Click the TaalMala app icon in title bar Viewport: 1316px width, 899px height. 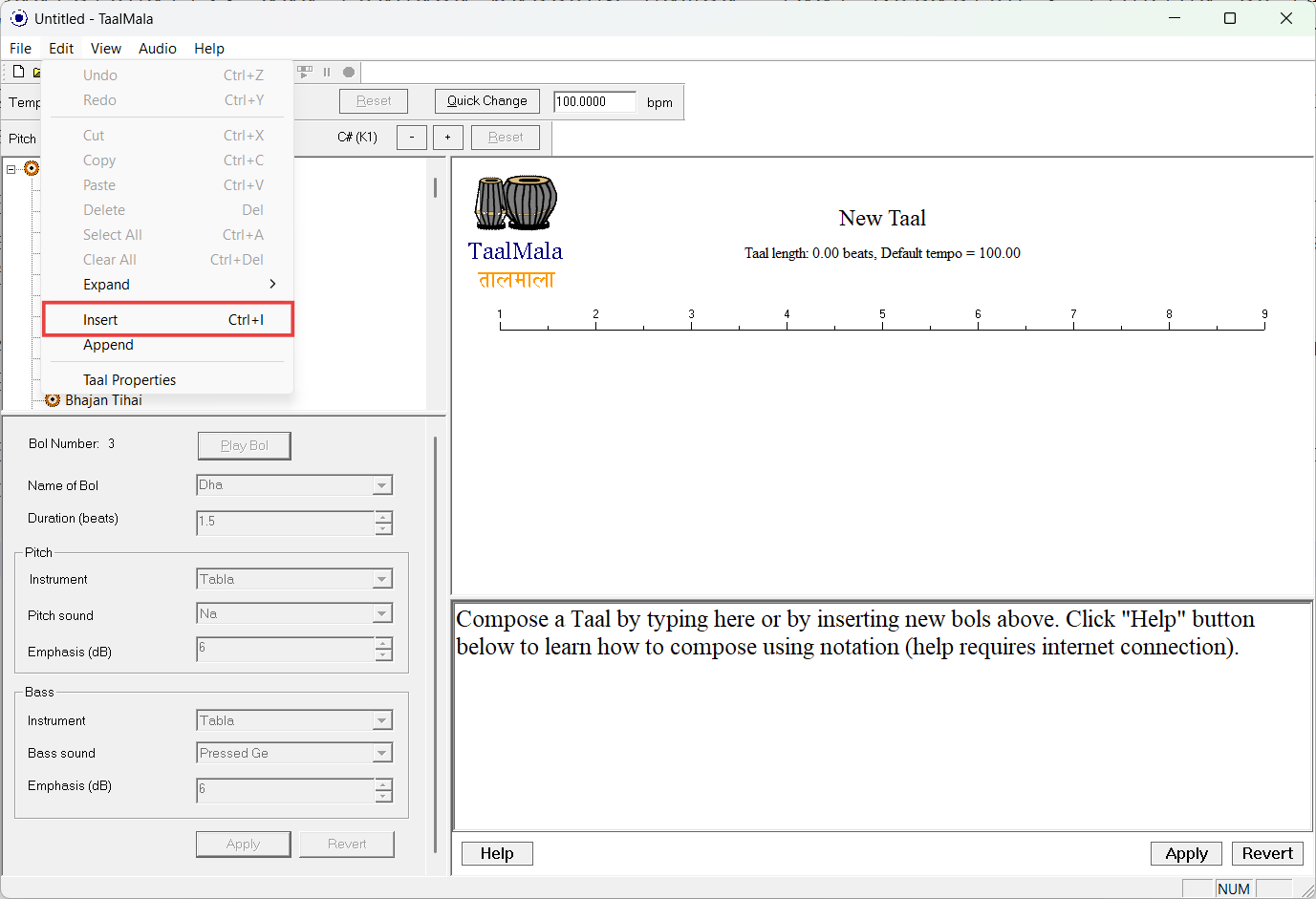[18, 18]
